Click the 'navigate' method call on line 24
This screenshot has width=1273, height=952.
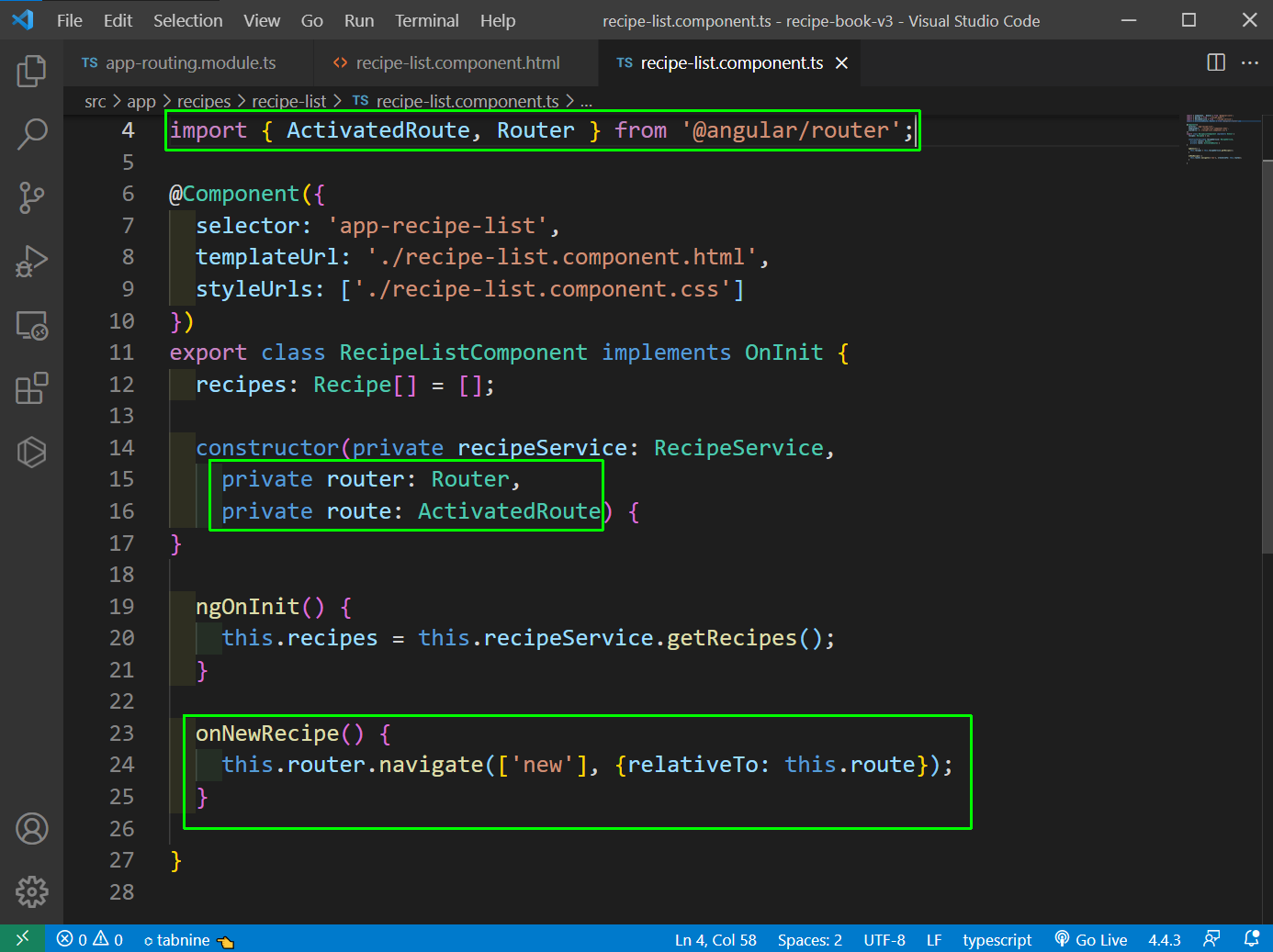pyautogui.click(x=431, y=765)
